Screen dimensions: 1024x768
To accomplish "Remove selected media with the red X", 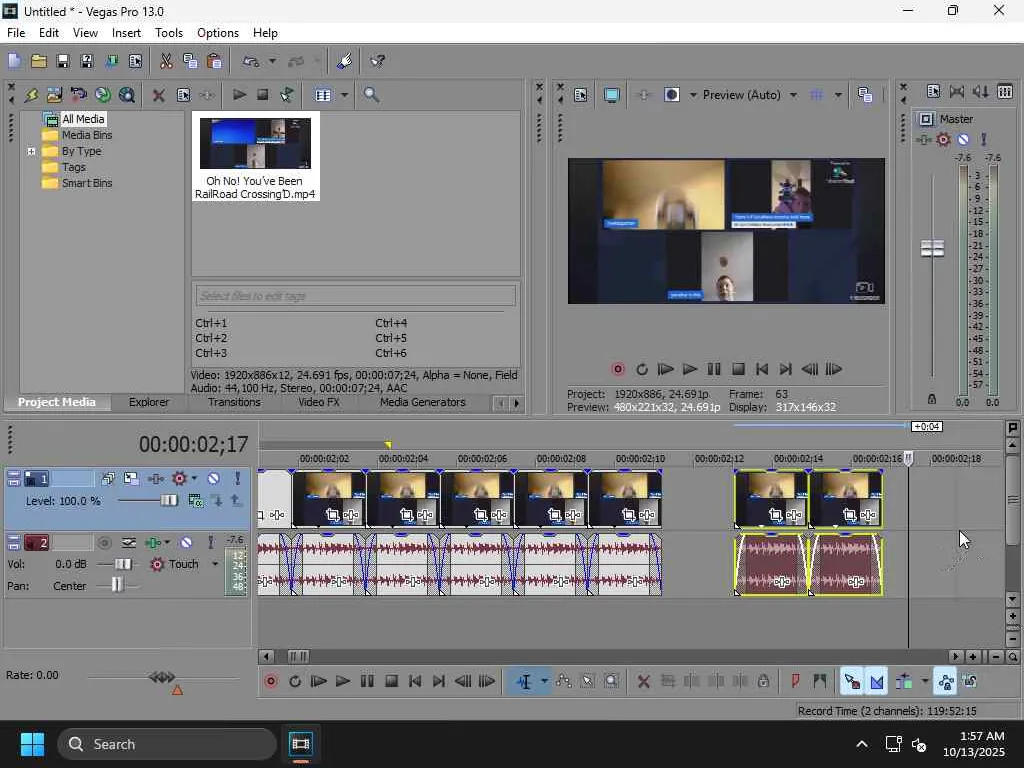I will click(158, 95).
